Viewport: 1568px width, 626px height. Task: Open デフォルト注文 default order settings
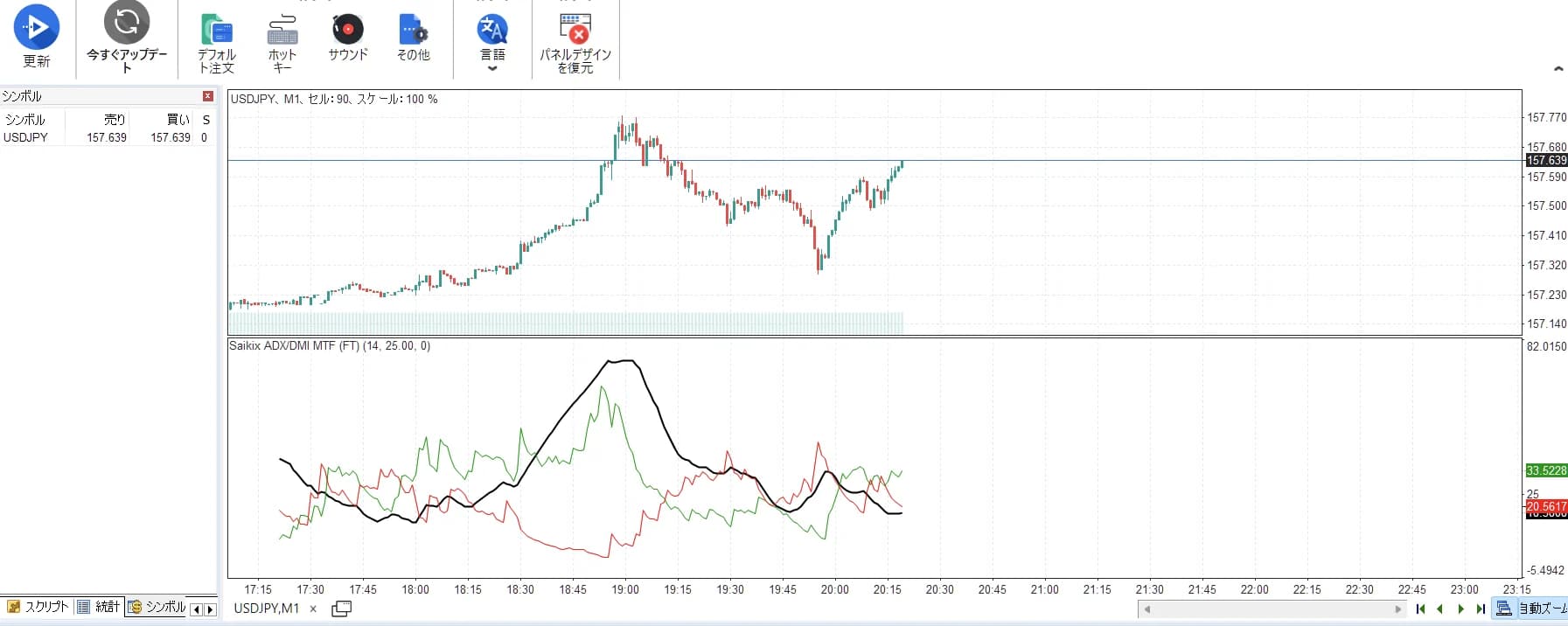tap(216, 44)
